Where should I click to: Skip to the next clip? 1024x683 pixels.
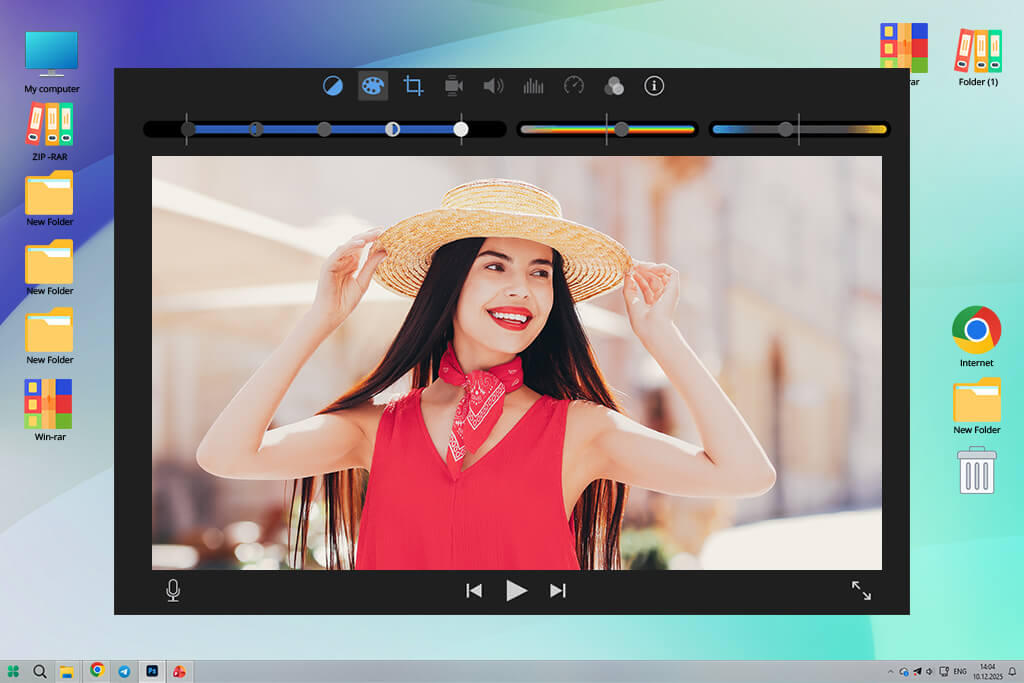pyautogui.click(x=558, y=590)
